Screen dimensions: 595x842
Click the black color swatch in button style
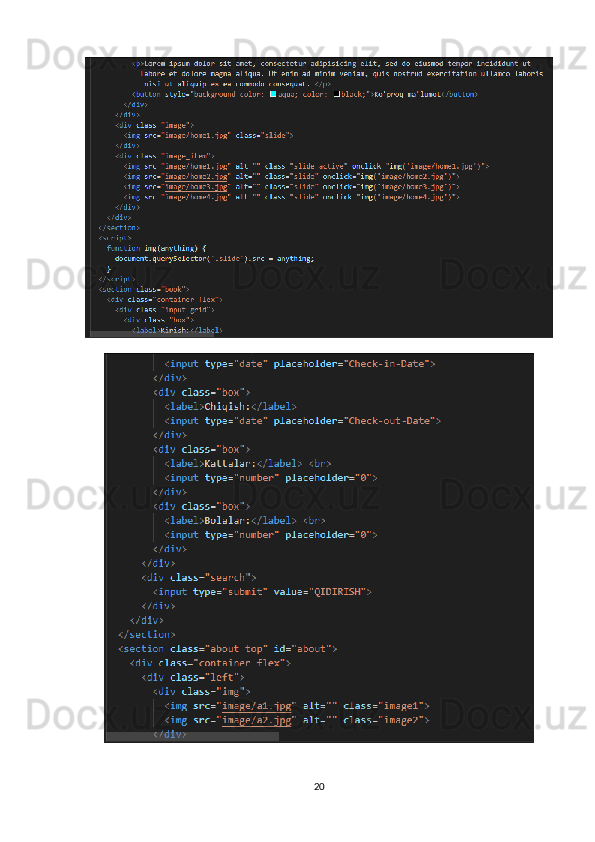tap(336, 94)
